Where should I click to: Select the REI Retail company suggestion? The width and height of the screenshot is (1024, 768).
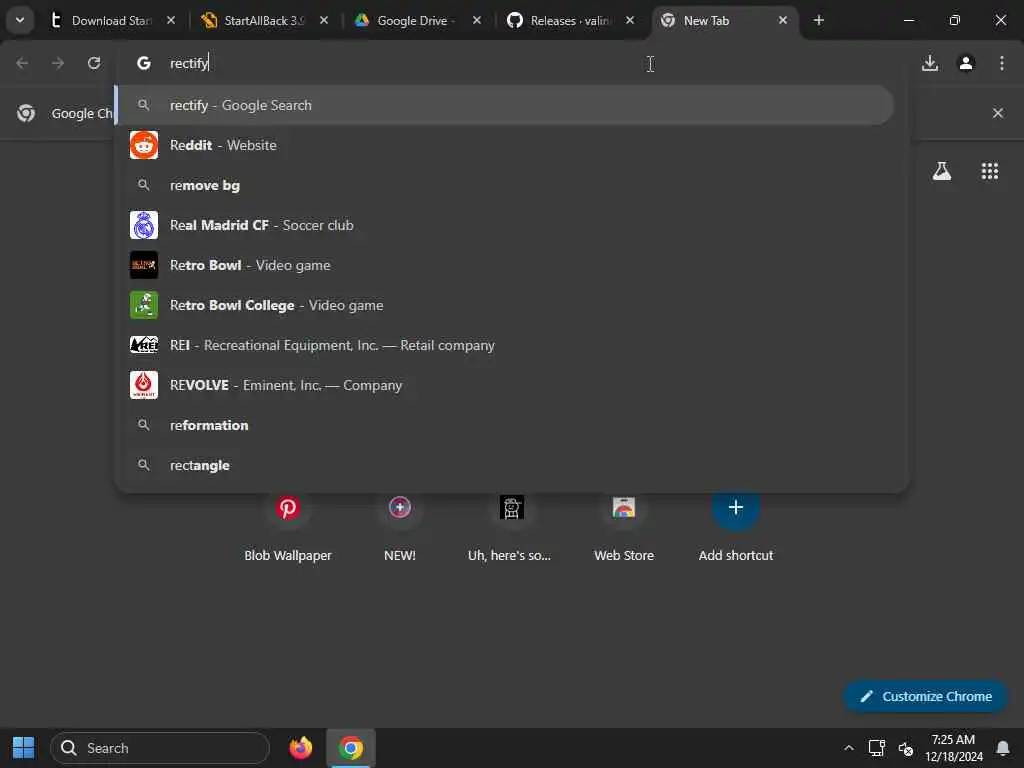(x=504, y=345)
